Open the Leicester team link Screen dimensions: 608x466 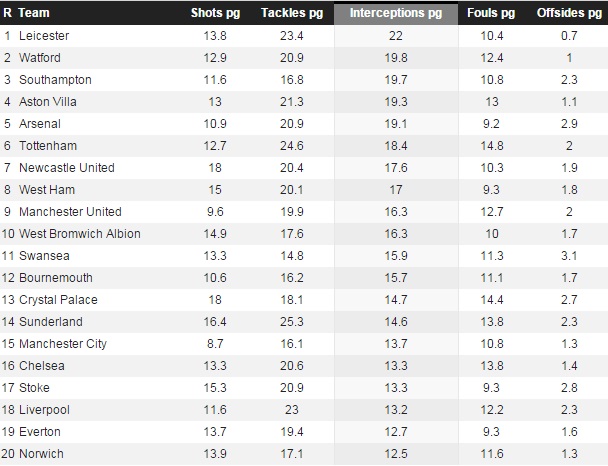click(x=44, y=36)
